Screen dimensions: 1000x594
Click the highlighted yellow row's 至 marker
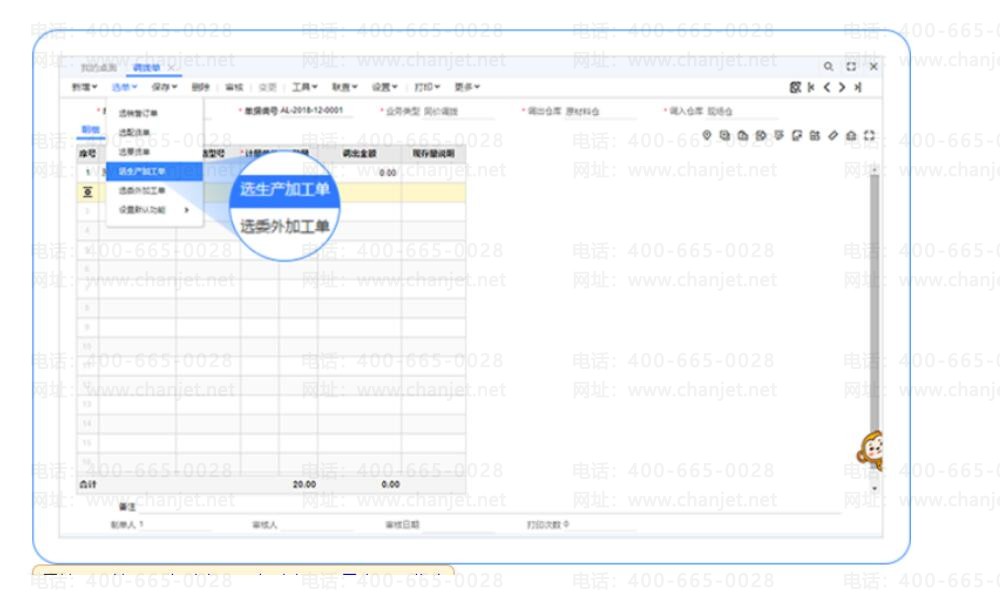click(87, 192)
